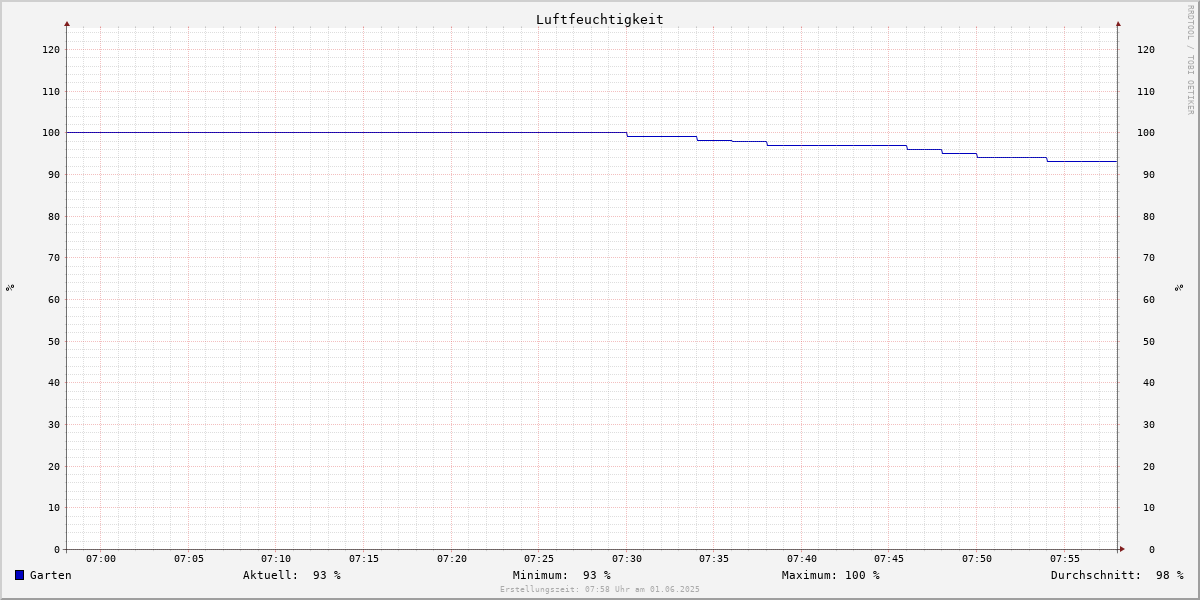
Task: Click the 07:35 time axis label
Action: [714, 559]
